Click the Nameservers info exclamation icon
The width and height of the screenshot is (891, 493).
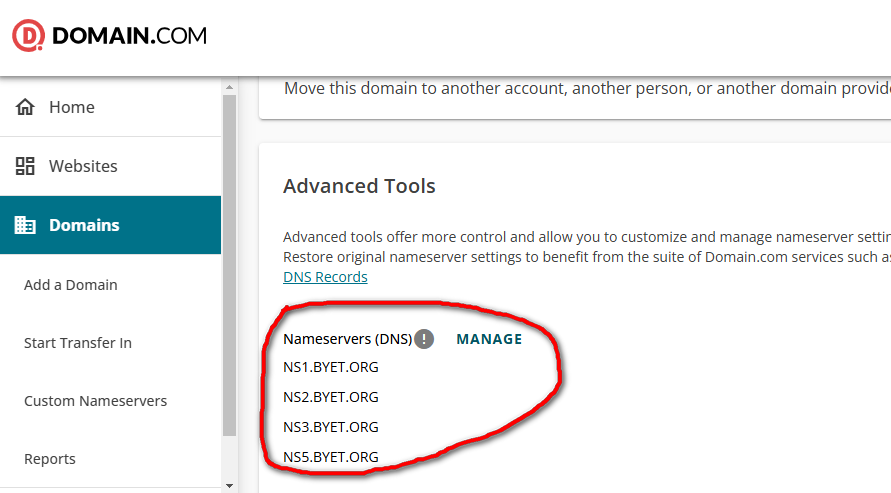(424, 339)
